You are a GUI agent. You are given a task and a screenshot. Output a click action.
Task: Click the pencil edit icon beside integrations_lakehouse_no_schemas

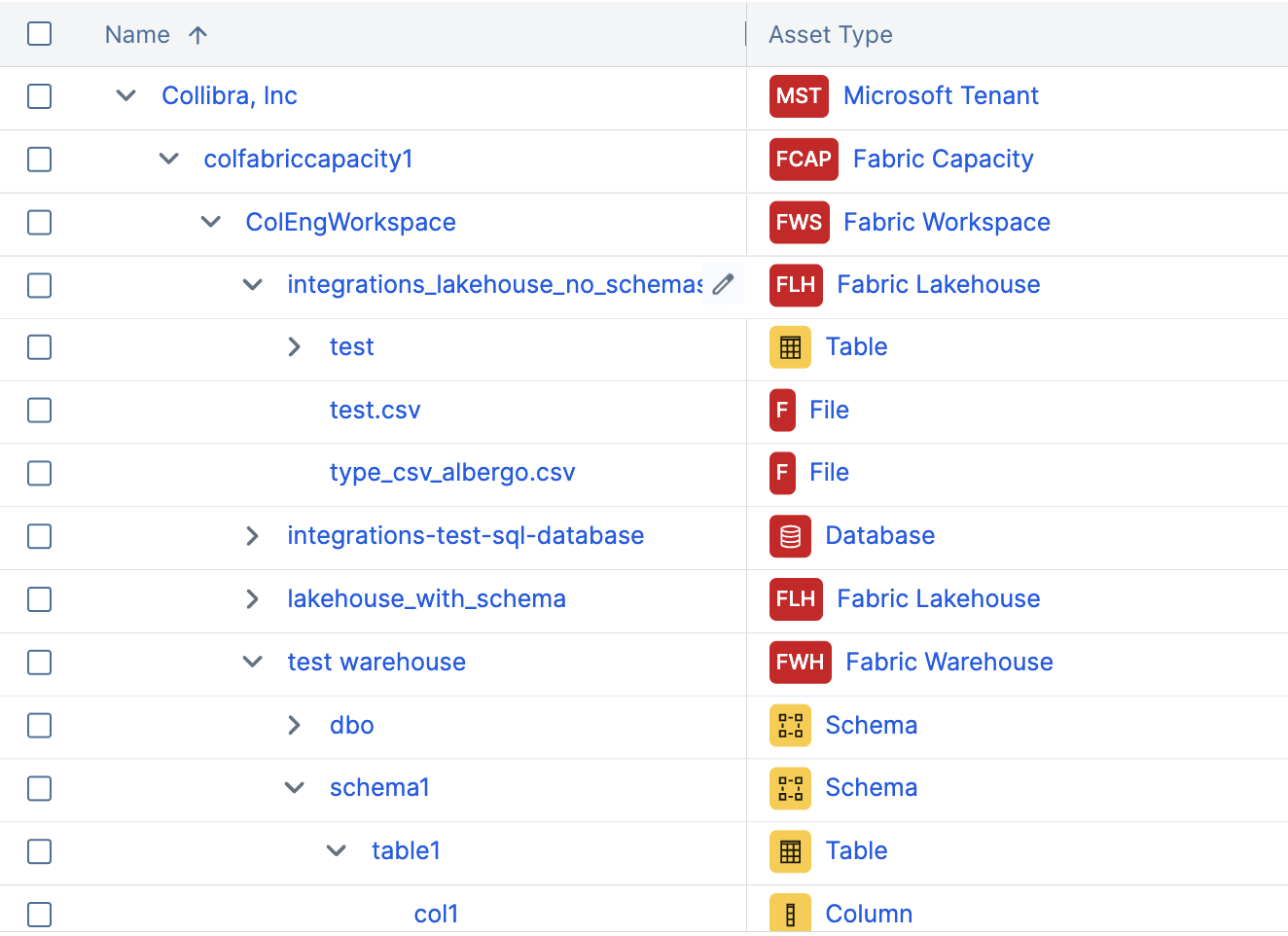(x=723, y=284)
